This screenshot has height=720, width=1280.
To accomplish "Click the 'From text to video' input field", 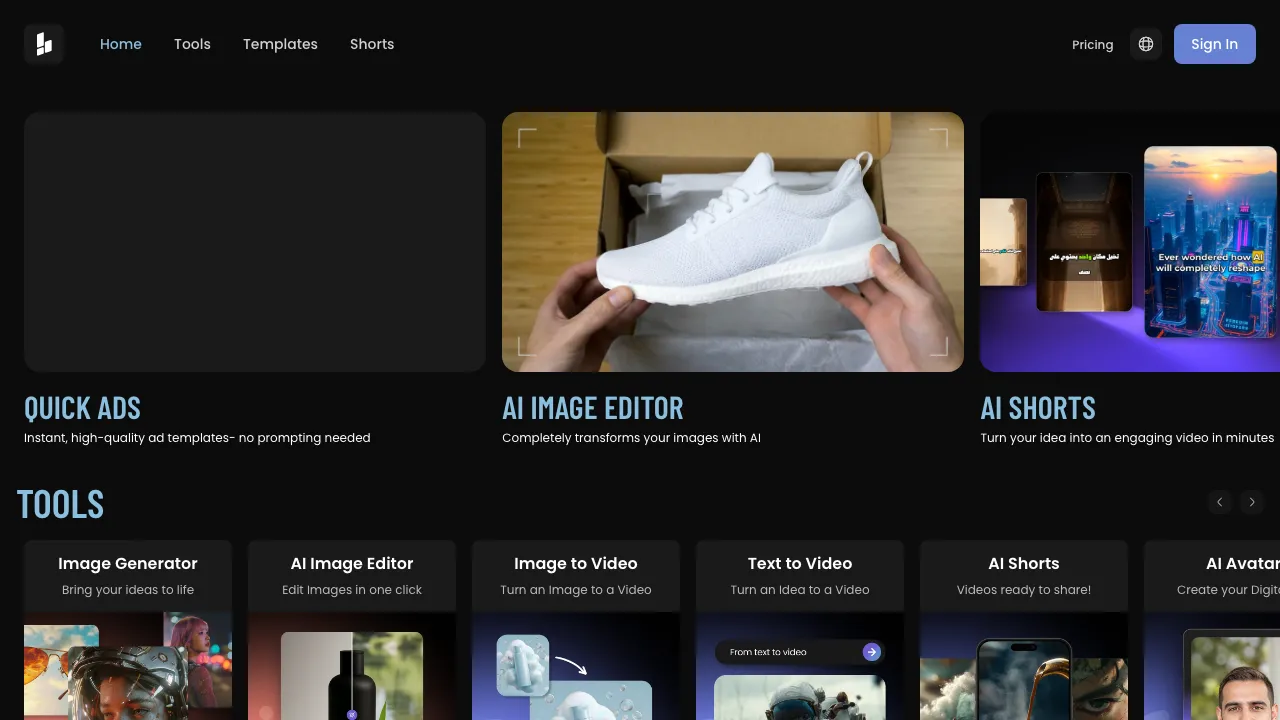I will click(x=785, y=652).
